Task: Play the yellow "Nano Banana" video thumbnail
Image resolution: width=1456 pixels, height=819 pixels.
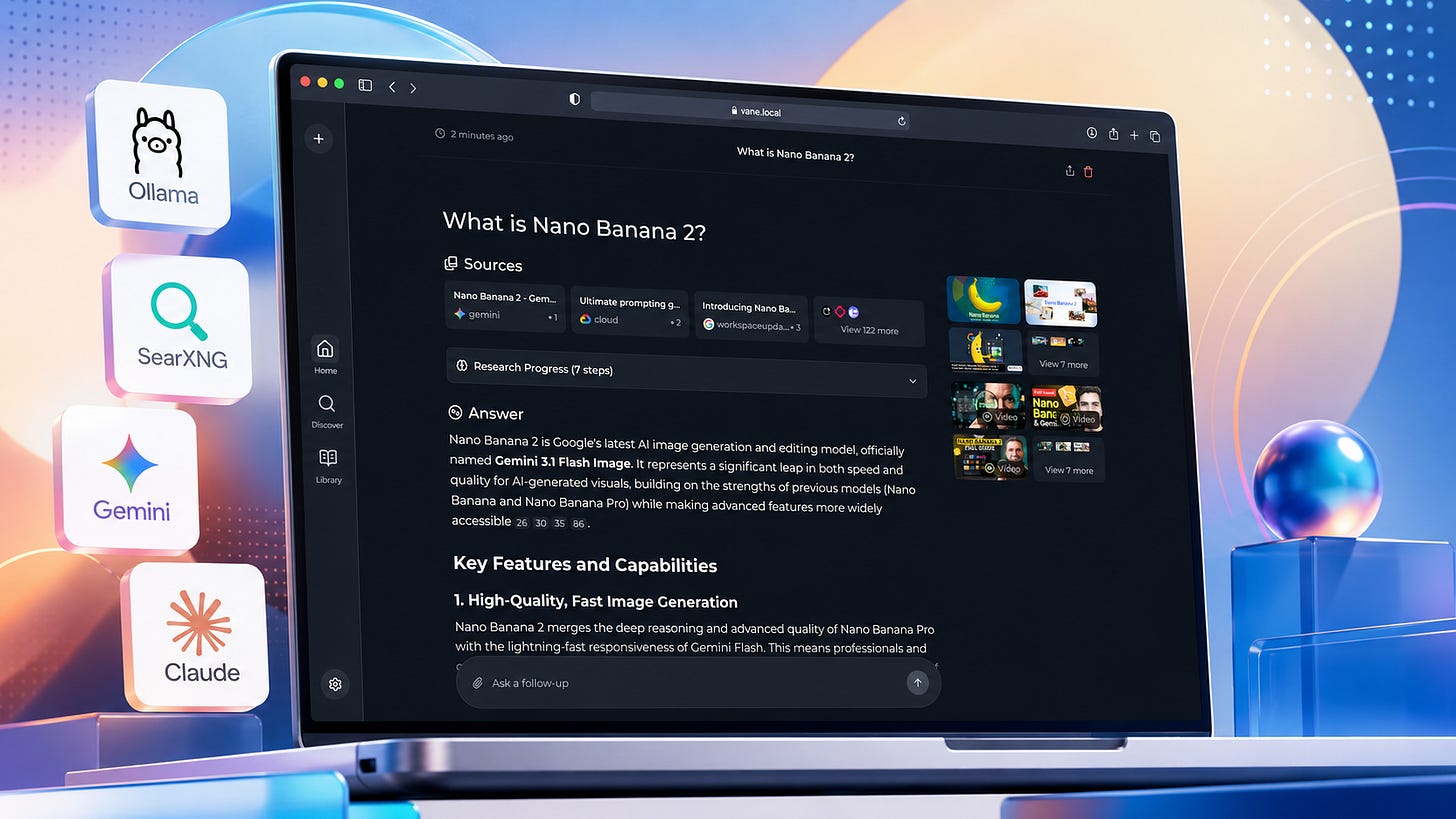Action: pyautogui.click(x=1066, y=408)
